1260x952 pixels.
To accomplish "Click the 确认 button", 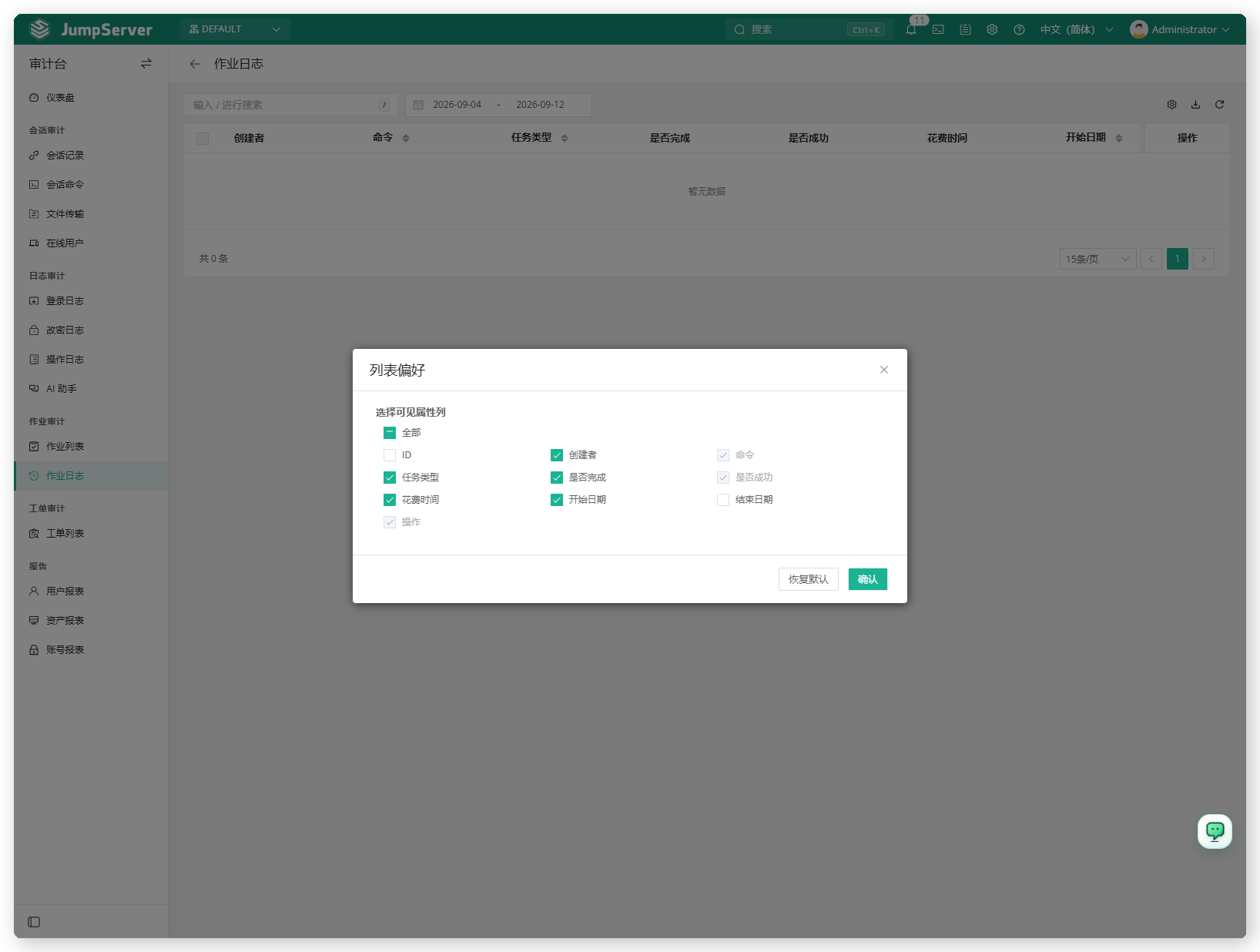I will tap(868, 579).
